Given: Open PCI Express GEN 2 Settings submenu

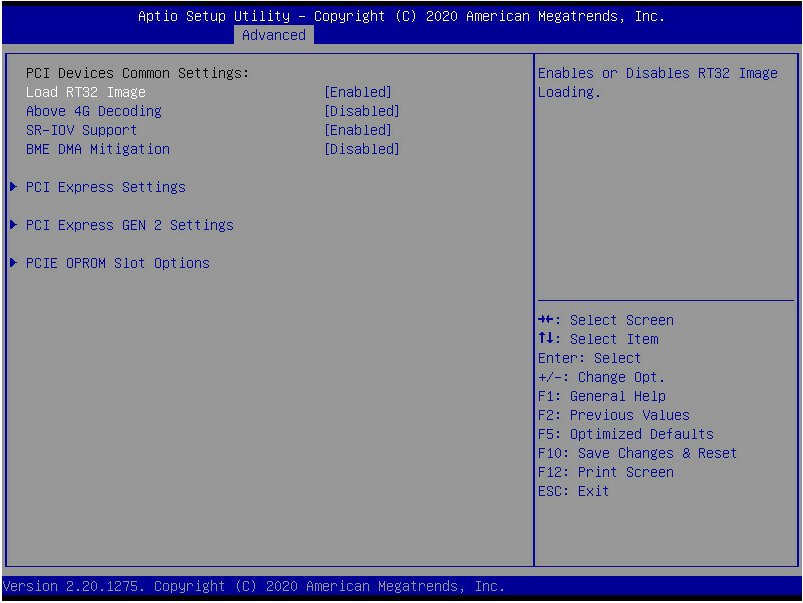Looking at the screenshot, I should pyautogui.click(x=130, y=225).
